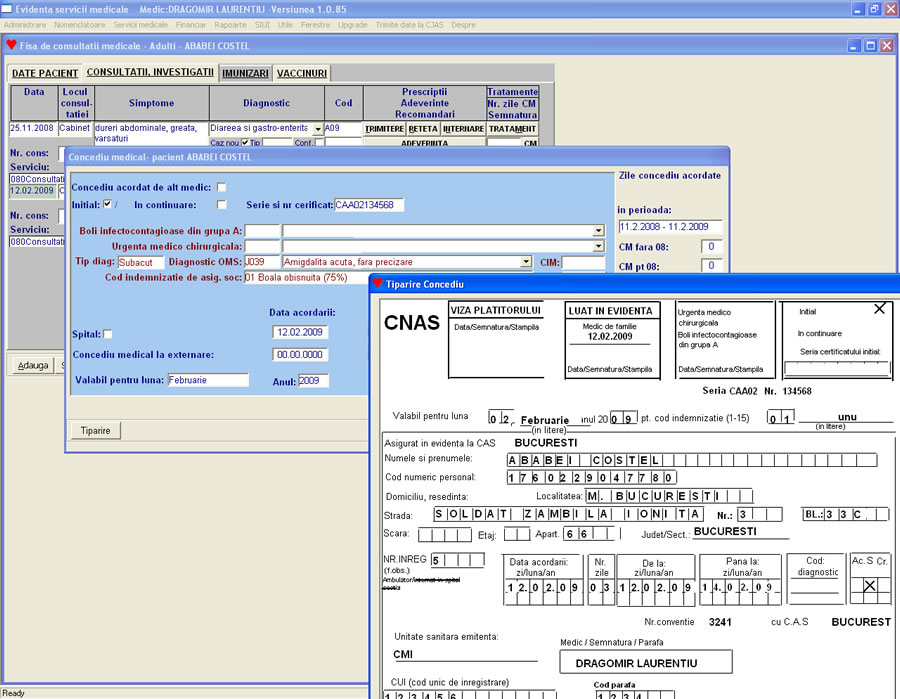
Task: Expand the Diagnostic OMS dropdown arrow
Action: coord(526,262)
